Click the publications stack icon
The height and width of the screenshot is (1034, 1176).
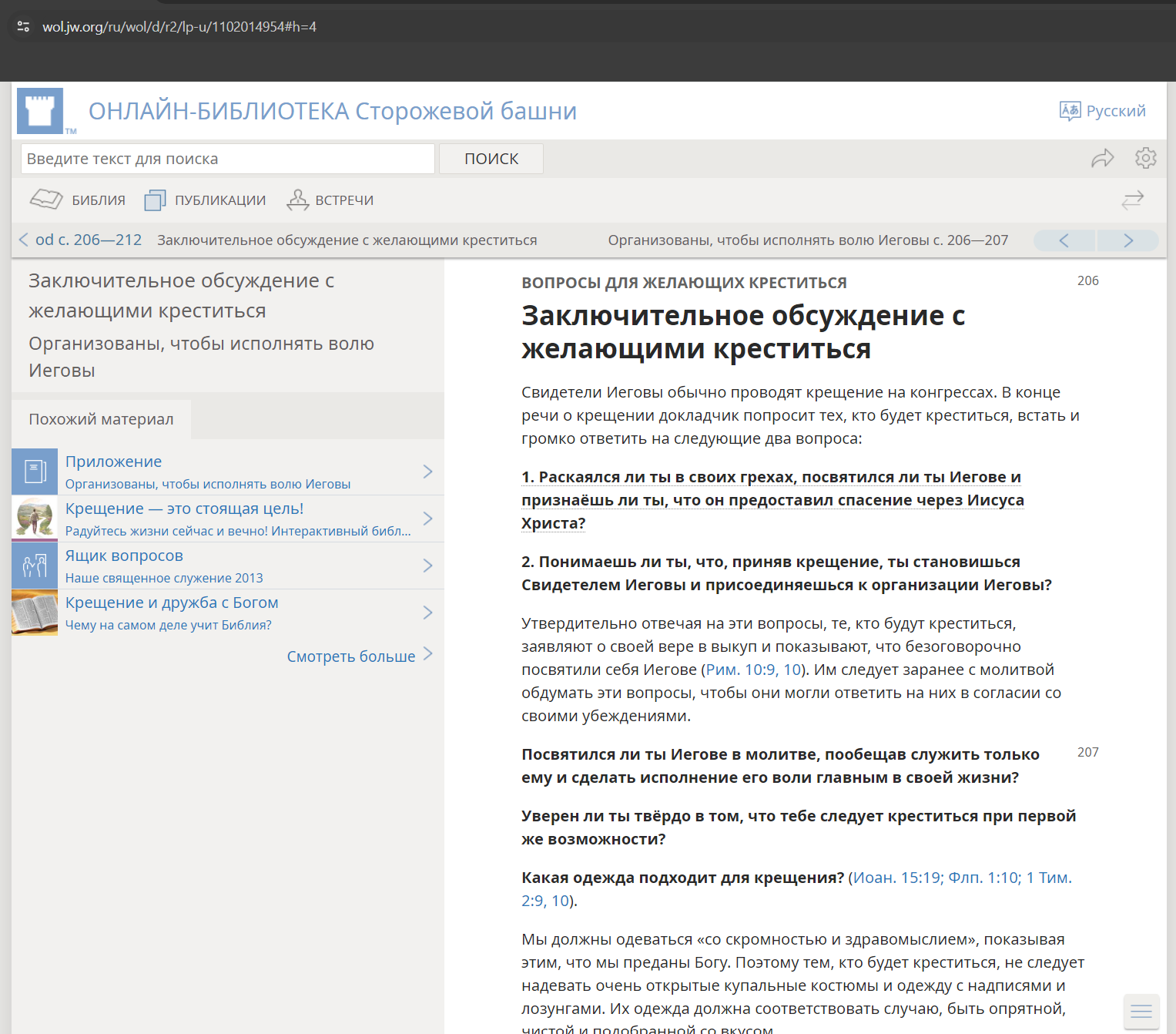click(155, 200)
